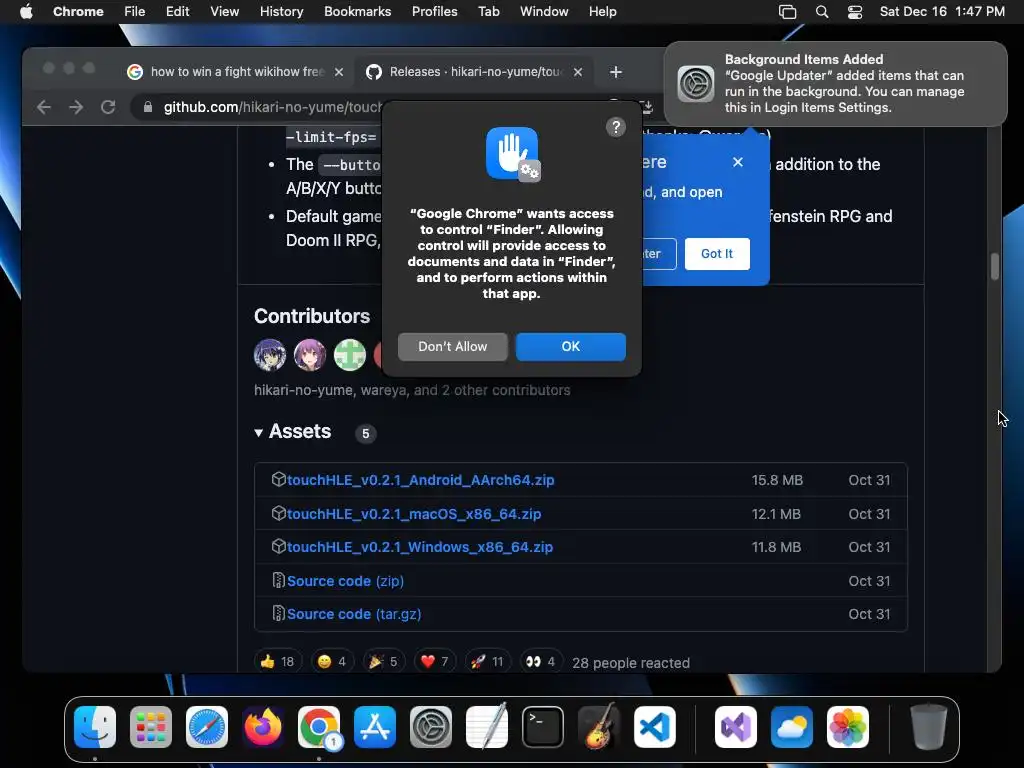Viewport: 1024px width, 768px height.
Task: Open the Profiles menu
Action: tap(434, 12)
